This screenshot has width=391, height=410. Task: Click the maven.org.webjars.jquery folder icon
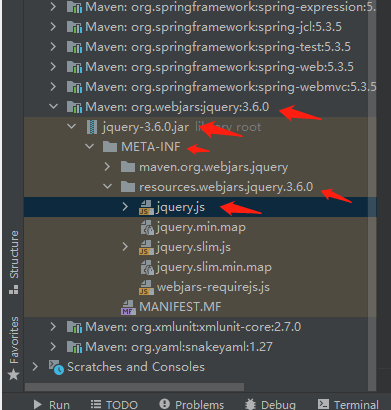[128, 167]
